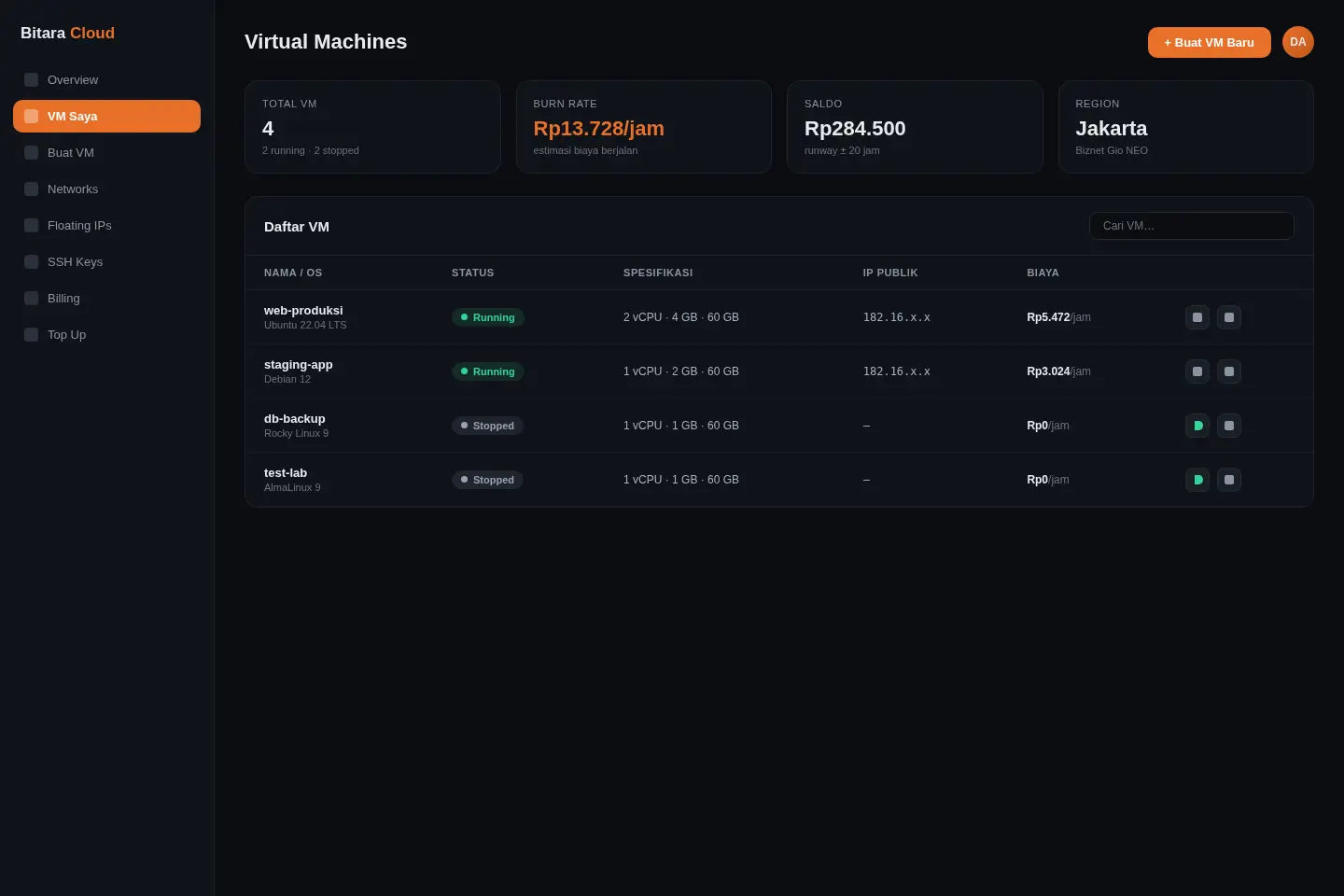
Task: Click the IP PUBLIK column header
Action: (890, 273)
